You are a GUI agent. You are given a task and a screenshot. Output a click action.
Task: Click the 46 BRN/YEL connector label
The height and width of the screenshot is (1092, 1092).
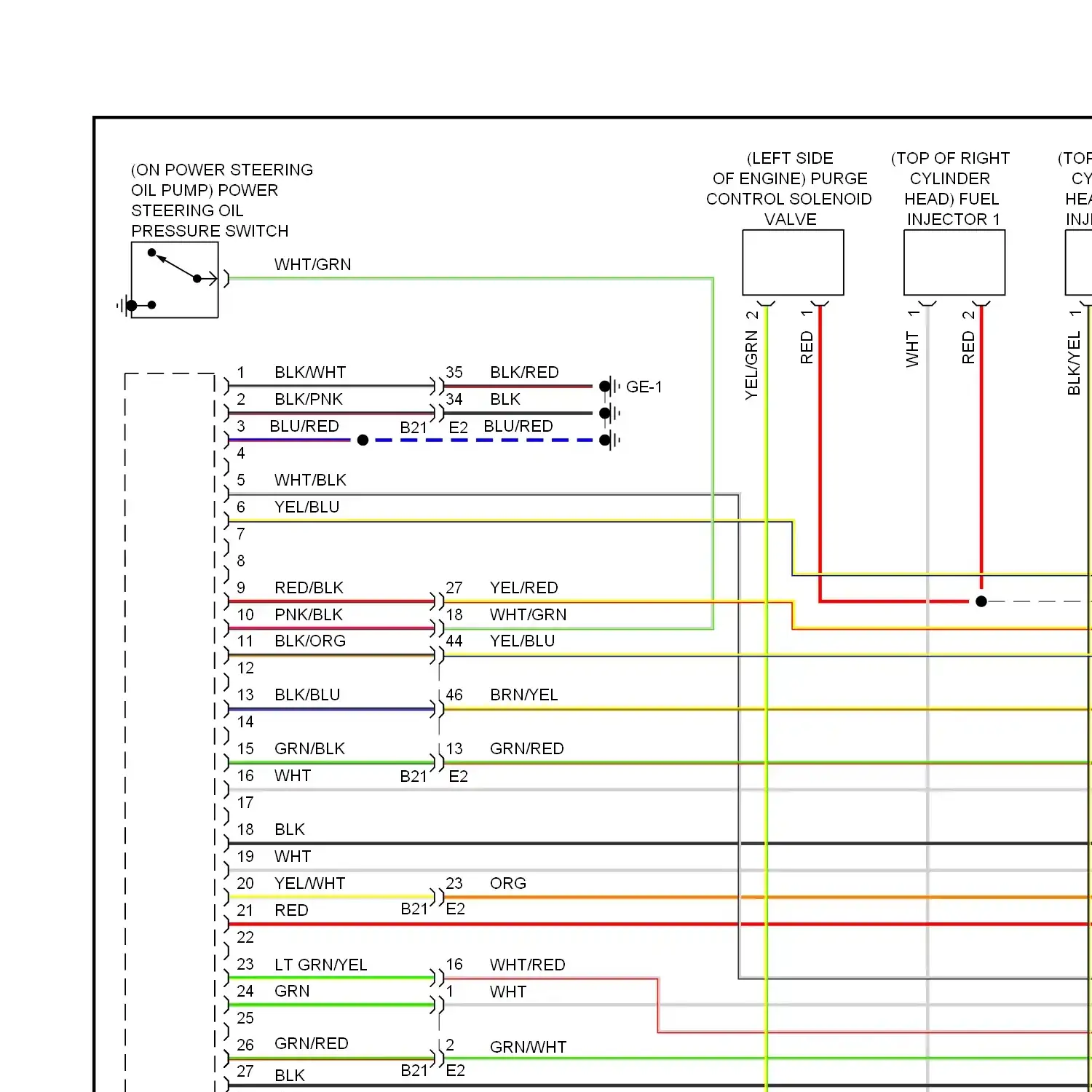502,695
